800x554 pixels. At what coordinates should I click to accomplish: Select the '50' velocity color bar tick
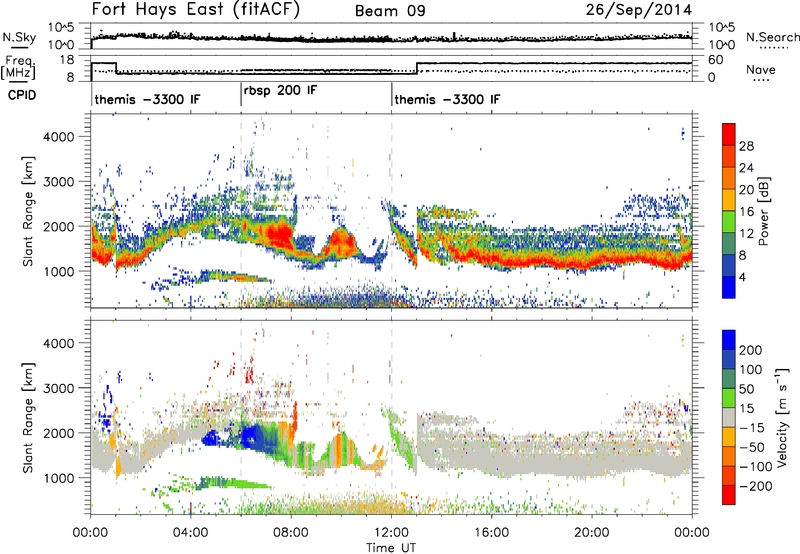coord(746,389)
